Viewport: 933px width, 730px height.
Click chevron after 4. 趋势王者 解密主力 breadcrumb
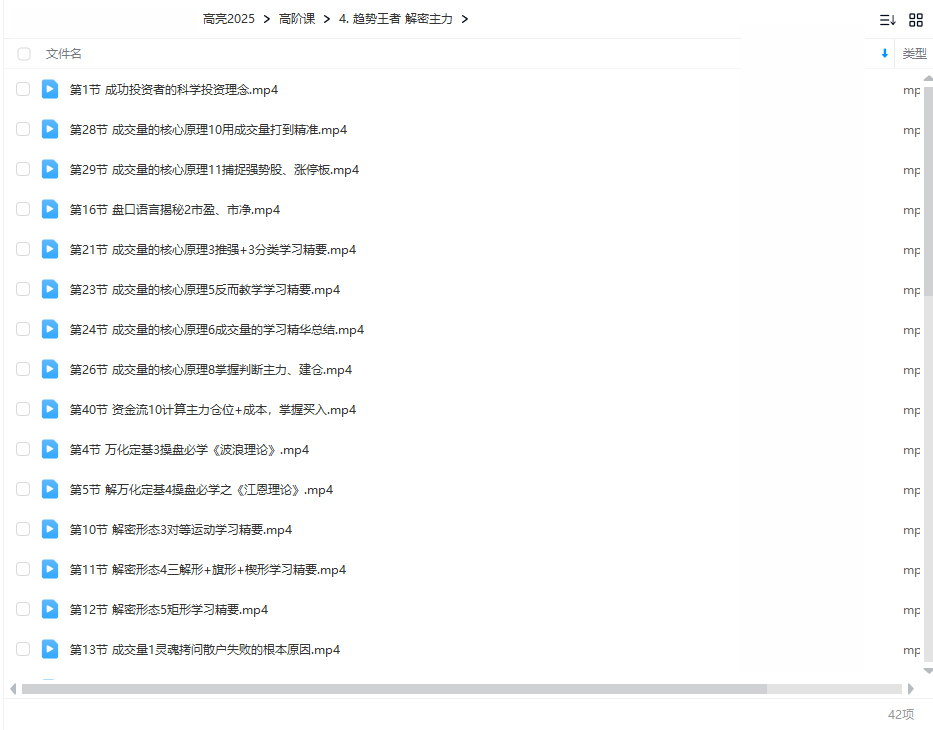pyautogui.click(x=465, y=19)
